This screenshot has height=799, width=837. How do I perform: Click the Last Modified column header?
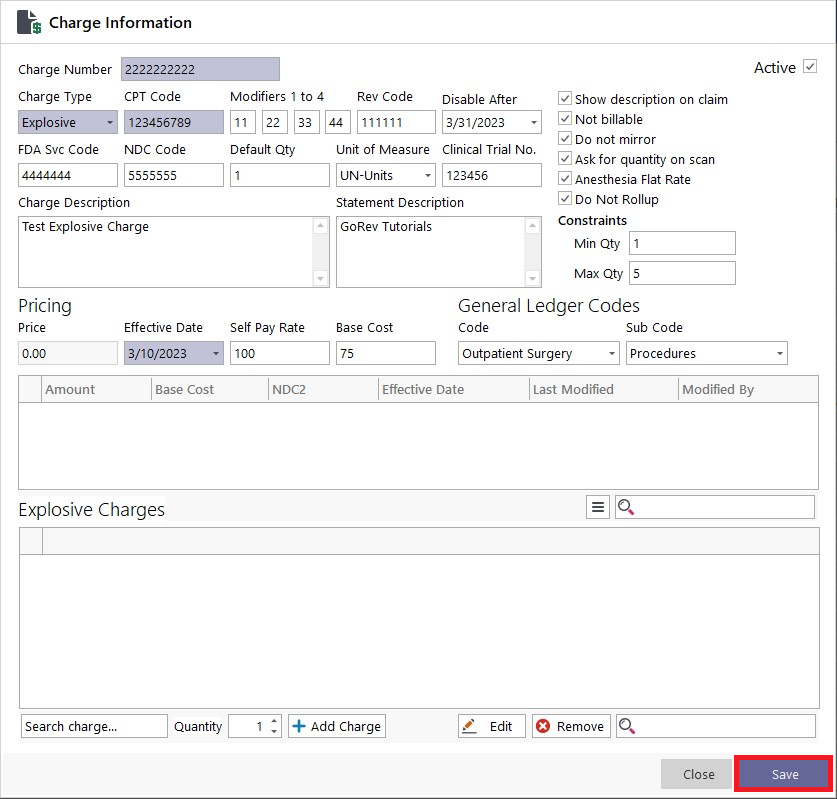(604, 389)
